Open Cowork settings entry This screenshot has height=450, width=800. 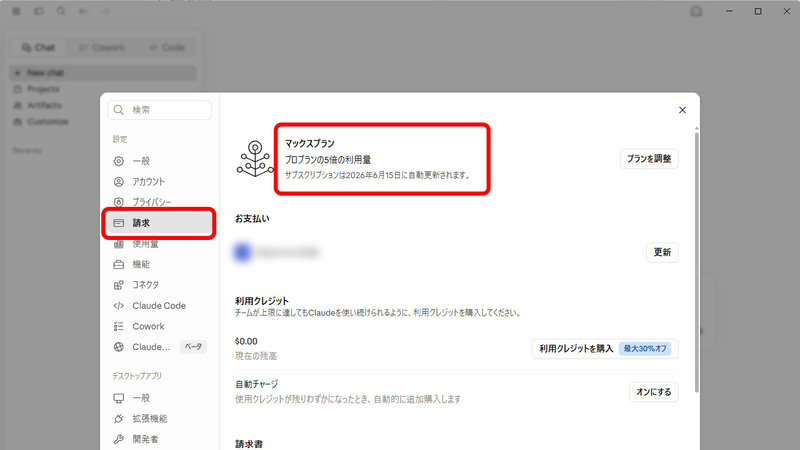click(160, 326)
